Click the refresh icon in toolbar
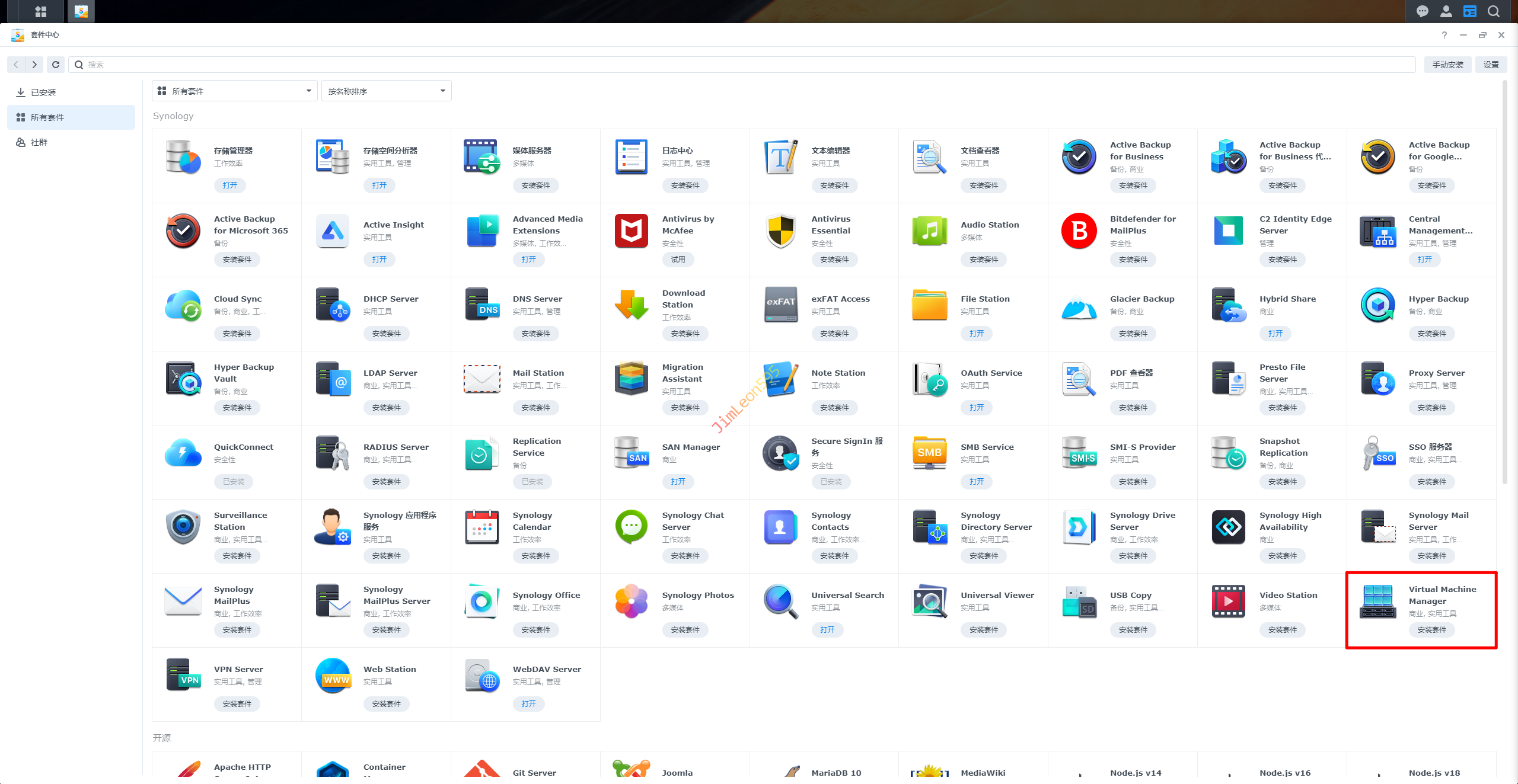 [x=56, y=65]
